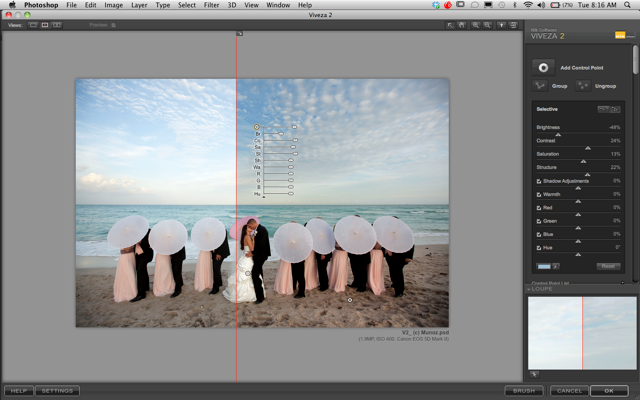Click the BRUSH button
This screenshot has width=640, height=400.
[x=524, y=391]
